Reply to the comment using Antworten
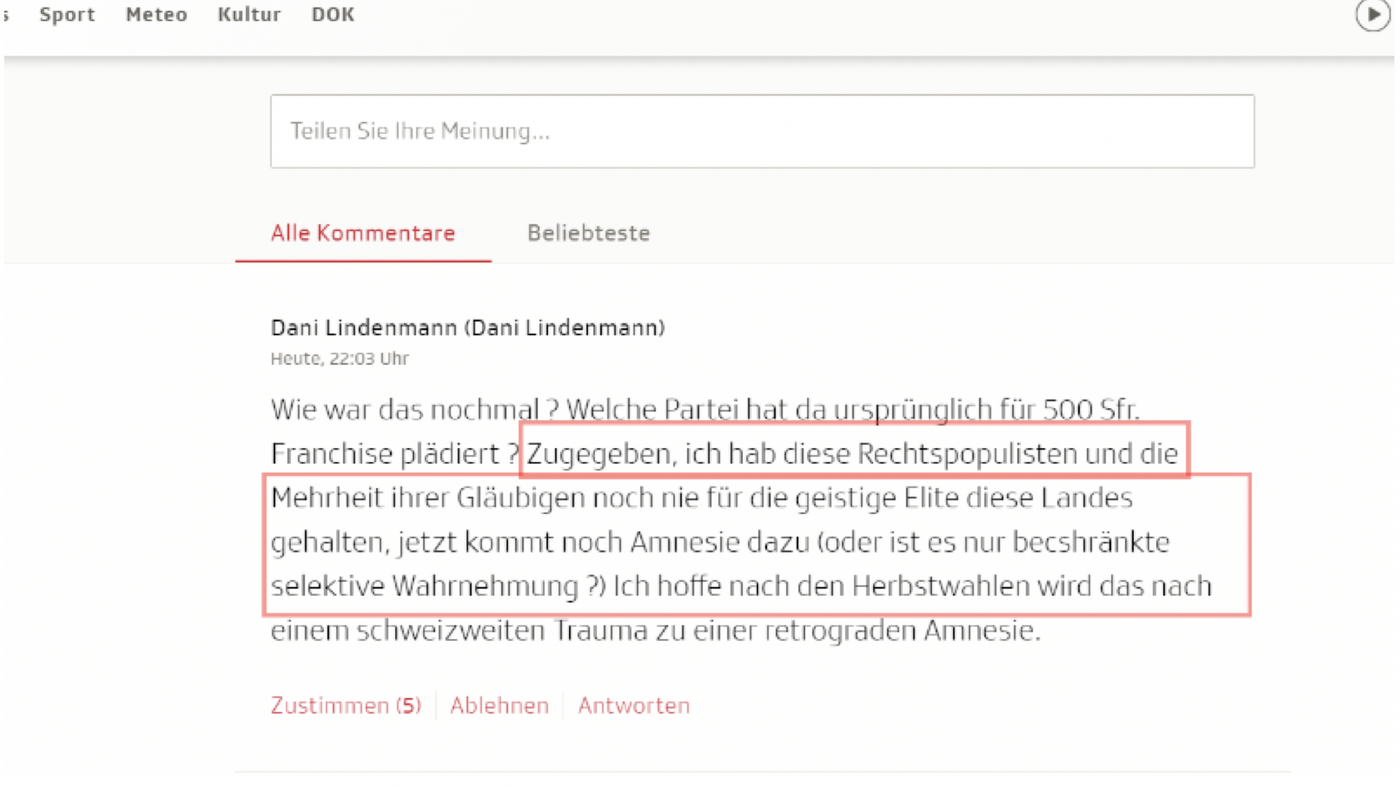The height and width of the screenshot is (787, 1400). point(633,705)
